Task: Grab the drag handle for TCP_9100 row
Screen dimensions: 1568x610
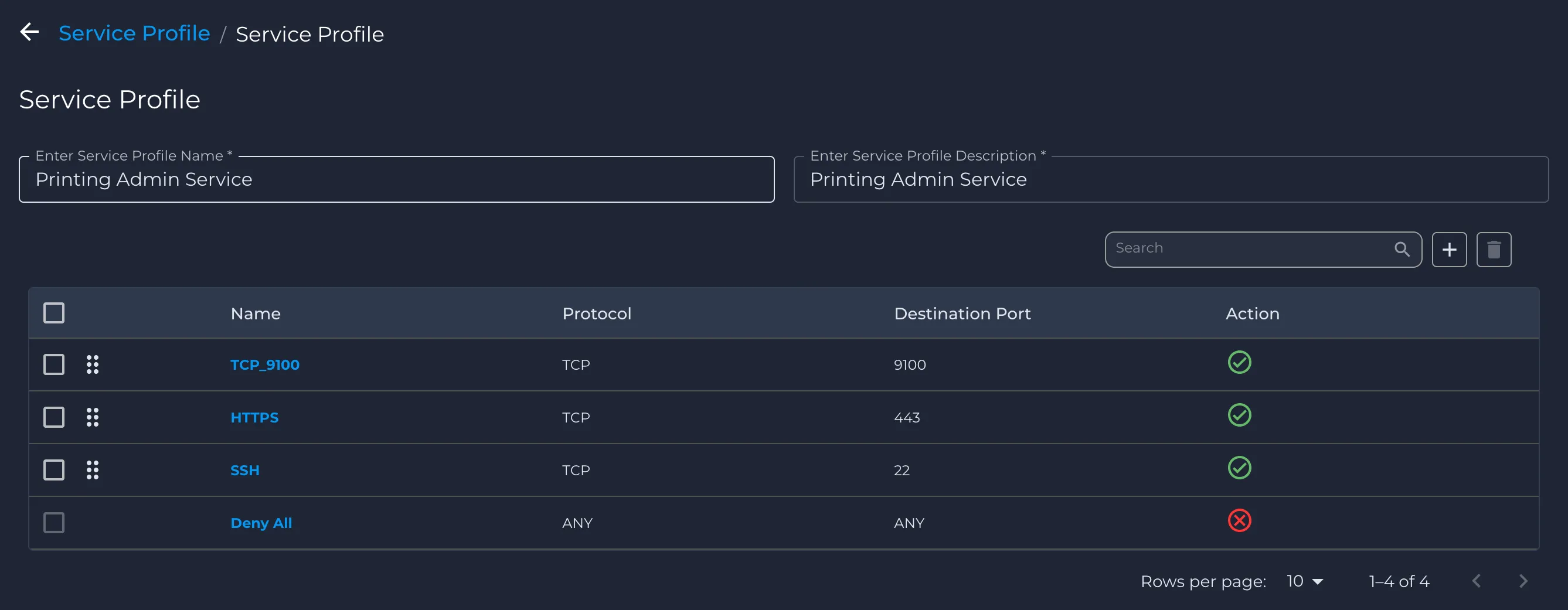Action: (x=93, y=364)
